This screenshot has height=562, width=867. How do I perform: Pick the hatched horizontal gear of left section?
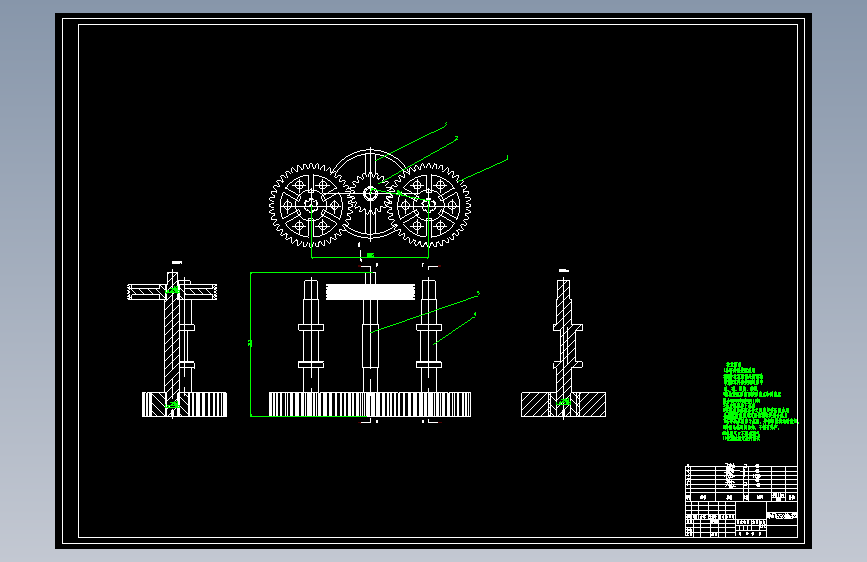(x=172, y=292)
